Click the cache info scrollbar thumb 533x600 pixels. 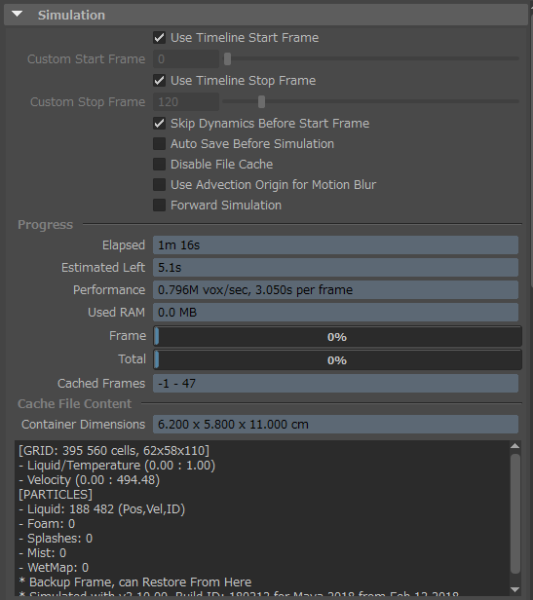point(515,514)
